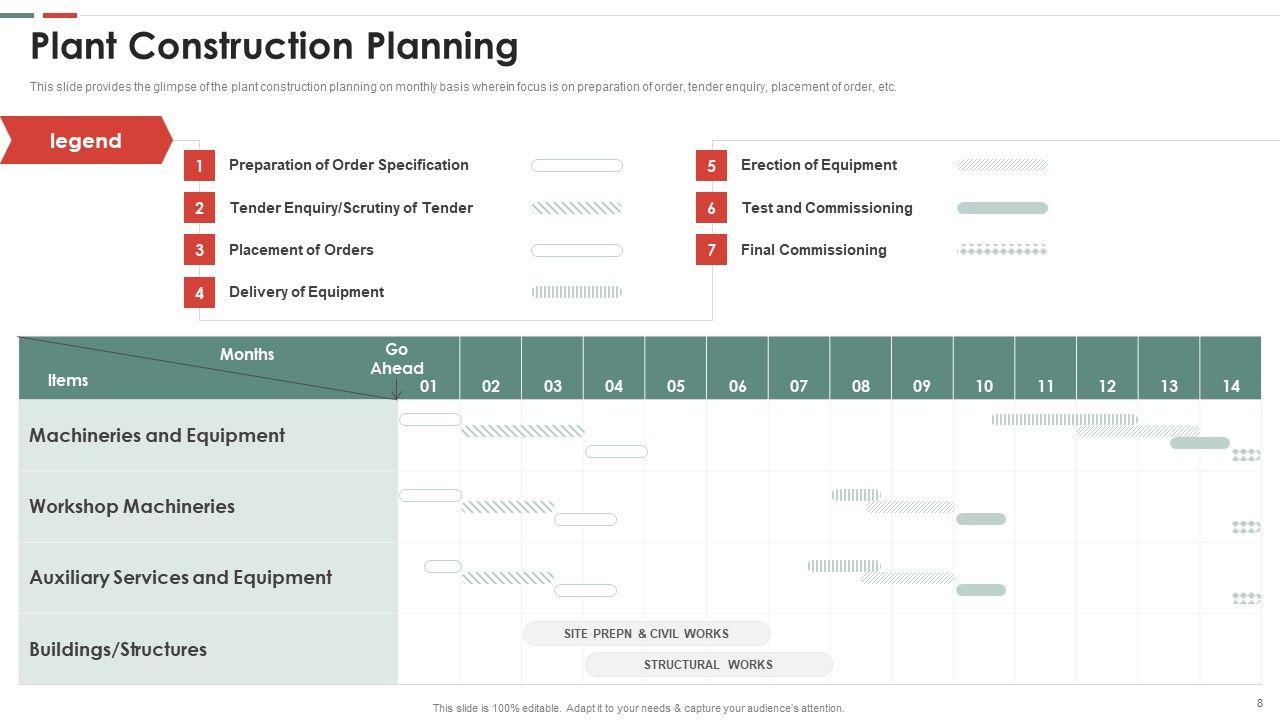The width and height of the screenshot is (1280, 720).
Task: Select the STRUCTURAL WORKS bar
Action: (708, 664)
